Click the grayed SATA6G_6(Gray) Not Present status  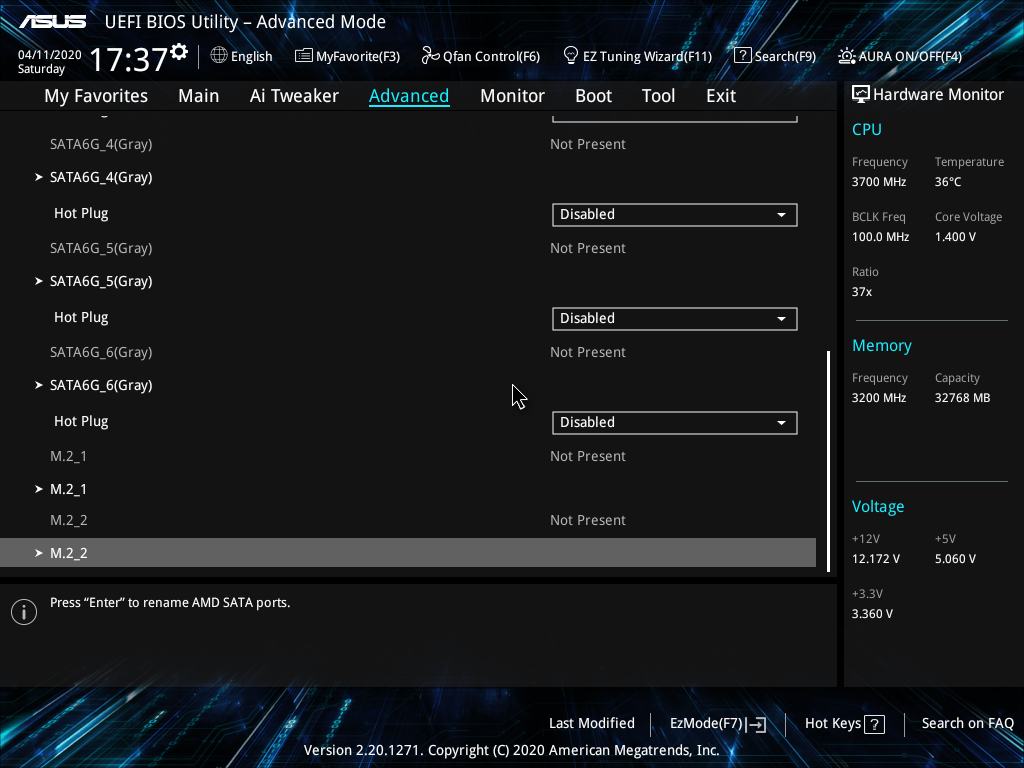coord(588,352)
